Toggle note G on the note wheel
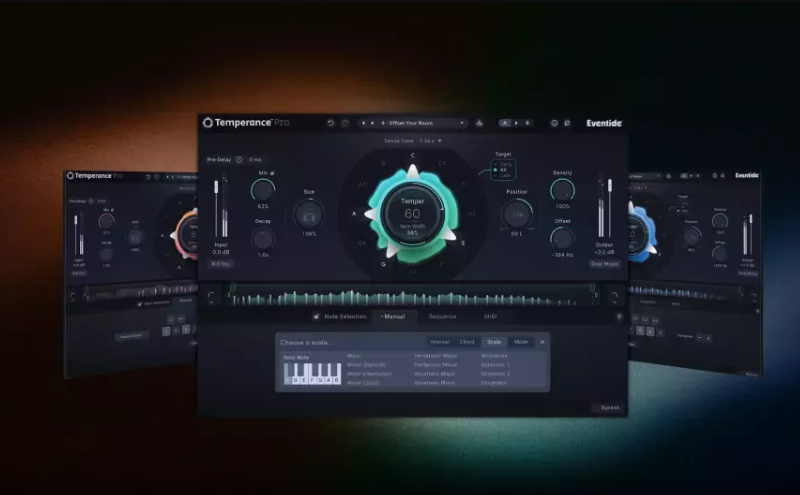 [x=384, y=264]
